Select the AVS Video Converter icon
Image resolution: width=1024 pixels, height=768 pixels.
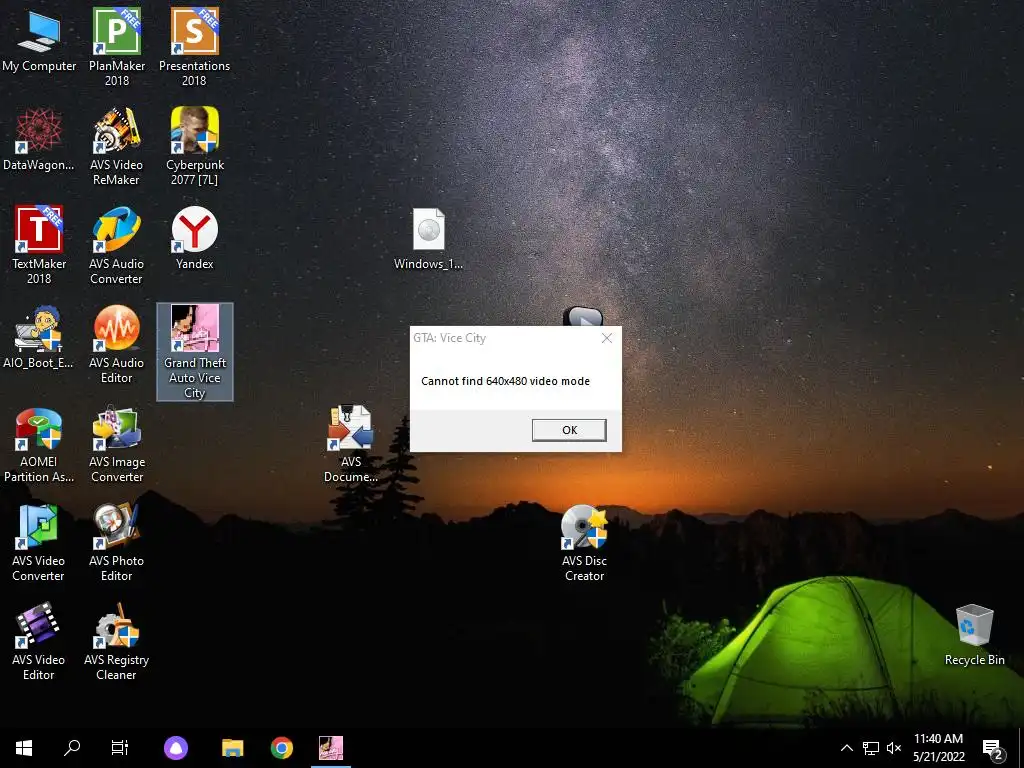[39, 543]
